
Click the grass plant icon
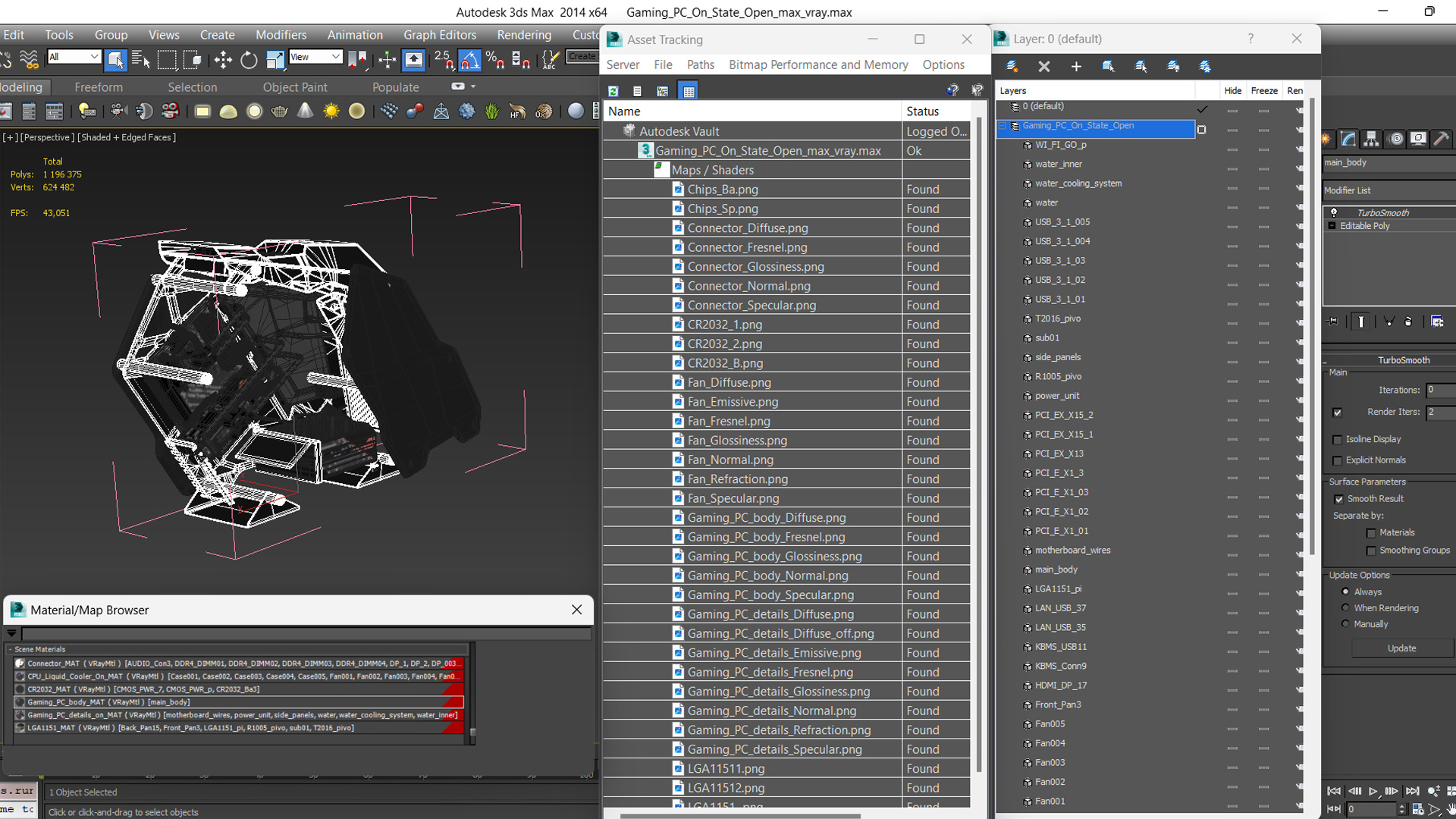pyautogui.click(x=492, y=111)
